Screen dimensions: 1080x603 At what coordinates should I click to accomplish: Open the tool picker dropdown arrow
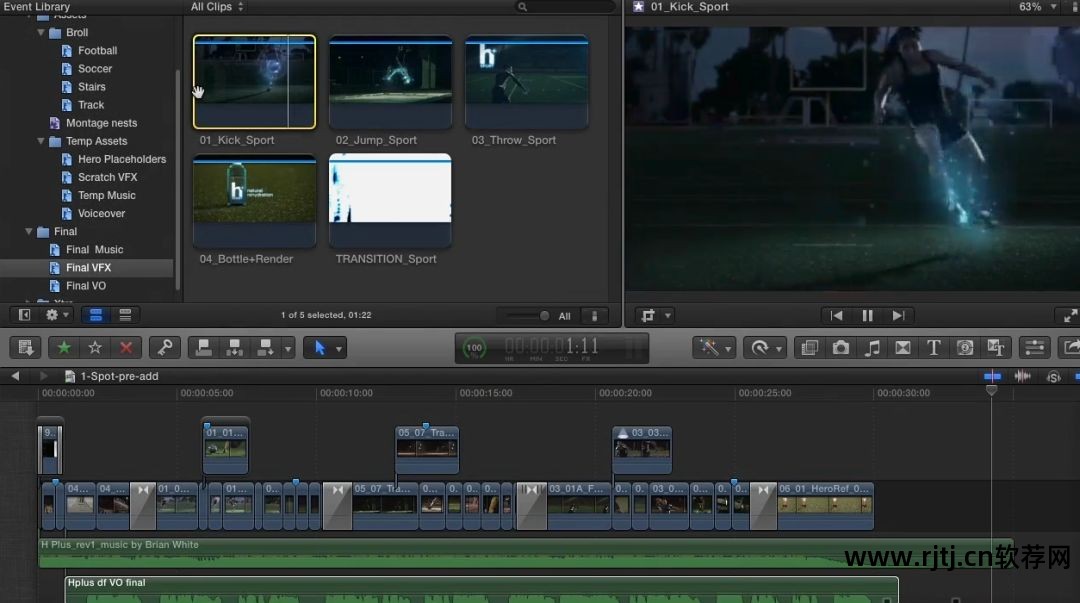[x=339, y=349]
